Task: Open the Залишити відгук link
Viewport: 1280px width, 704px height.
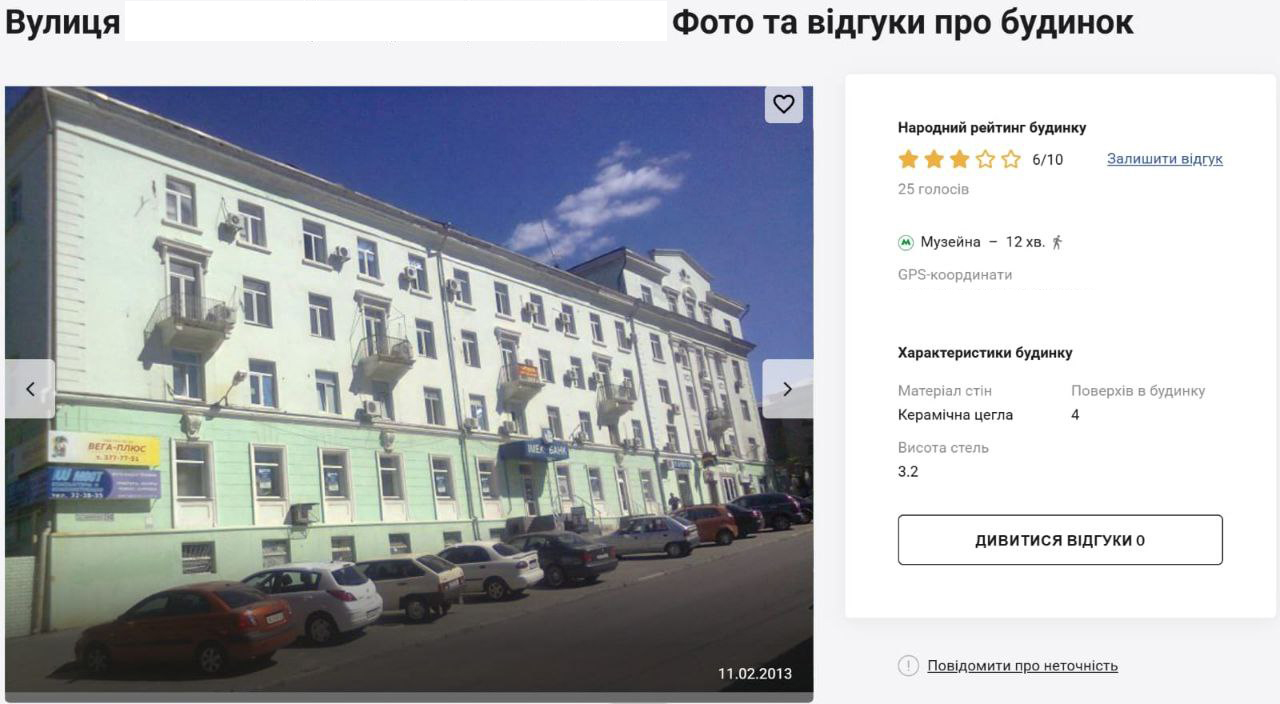Action: click(x=1165, y=159)
